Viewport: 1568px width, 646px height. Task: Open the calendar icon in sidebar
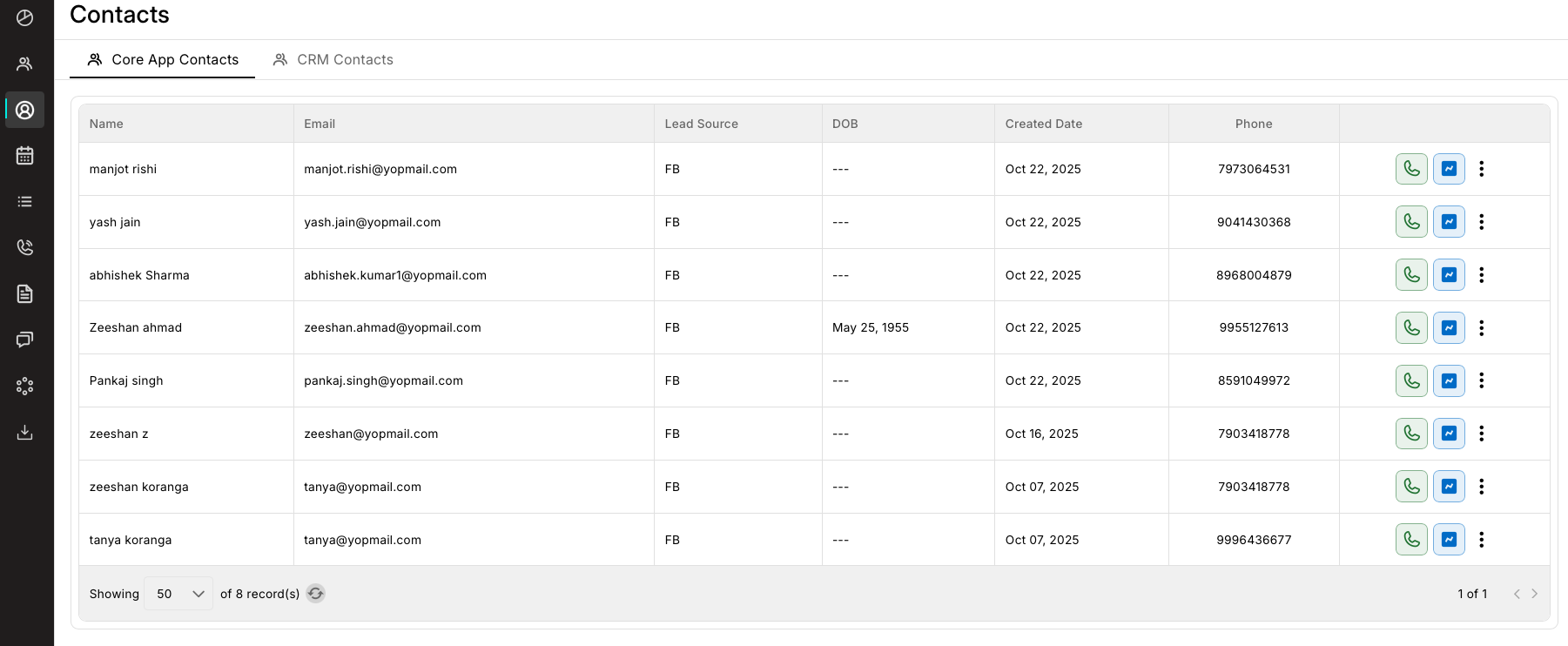coord(25,156)
